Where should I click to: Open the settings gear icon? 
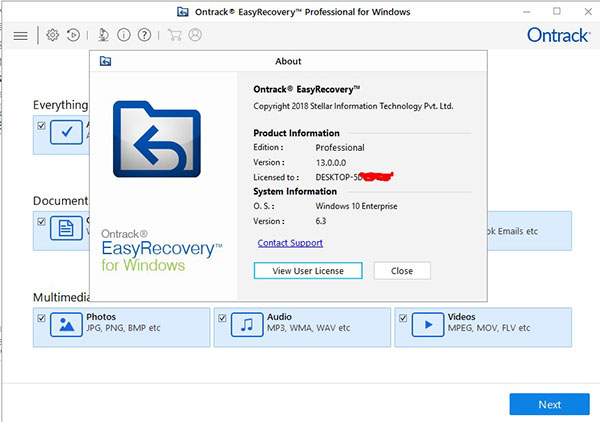[52, 35]
